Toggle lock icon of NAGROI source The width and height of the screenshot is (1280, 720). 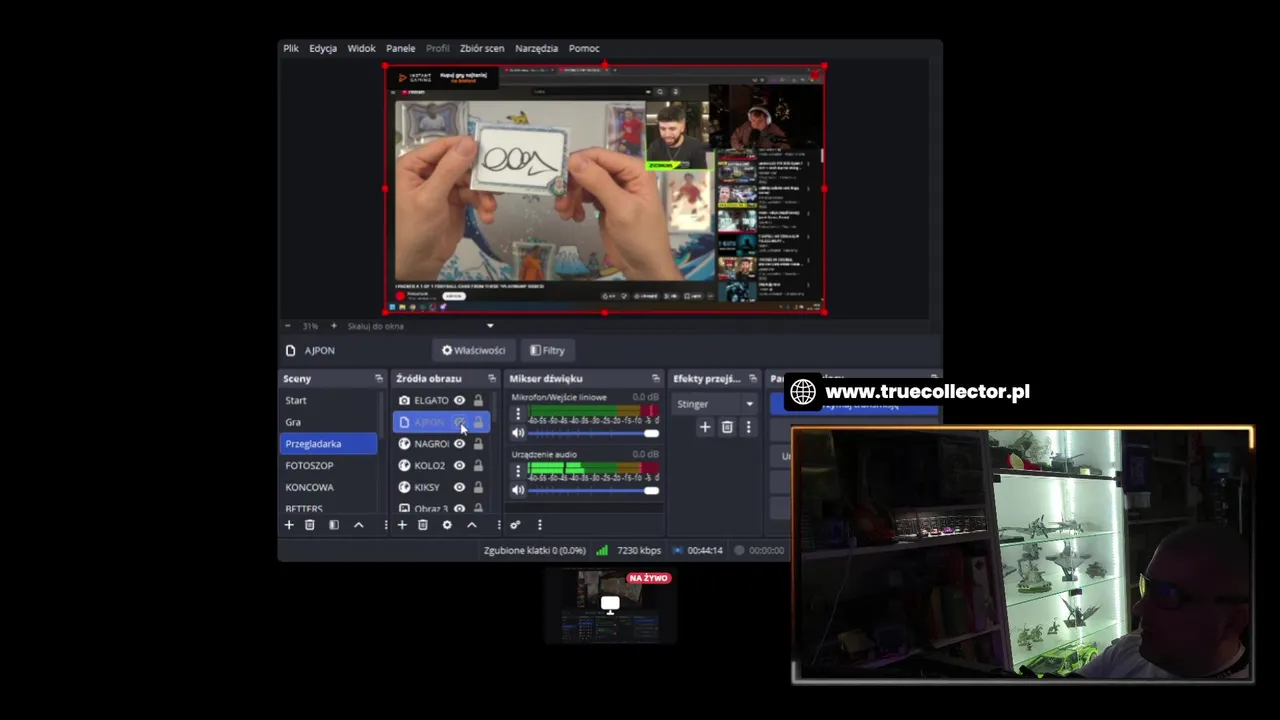pos(478,443)
